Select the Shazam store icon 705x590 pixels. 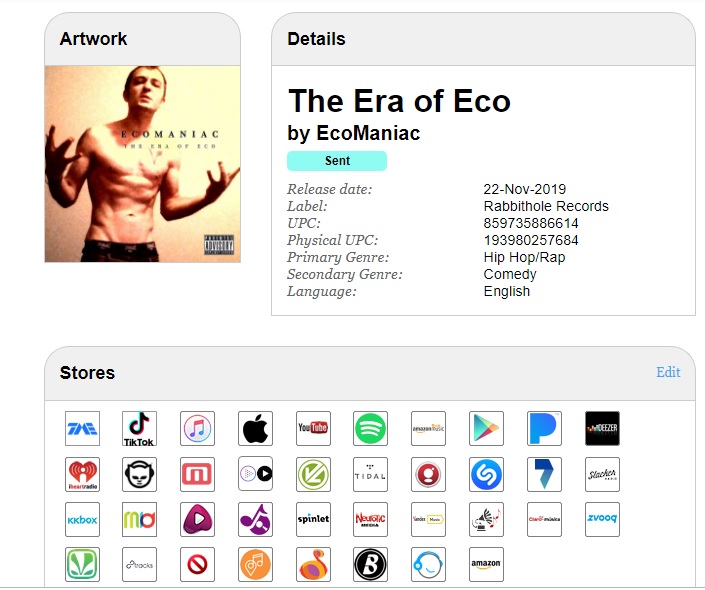[x=486, y=474]
